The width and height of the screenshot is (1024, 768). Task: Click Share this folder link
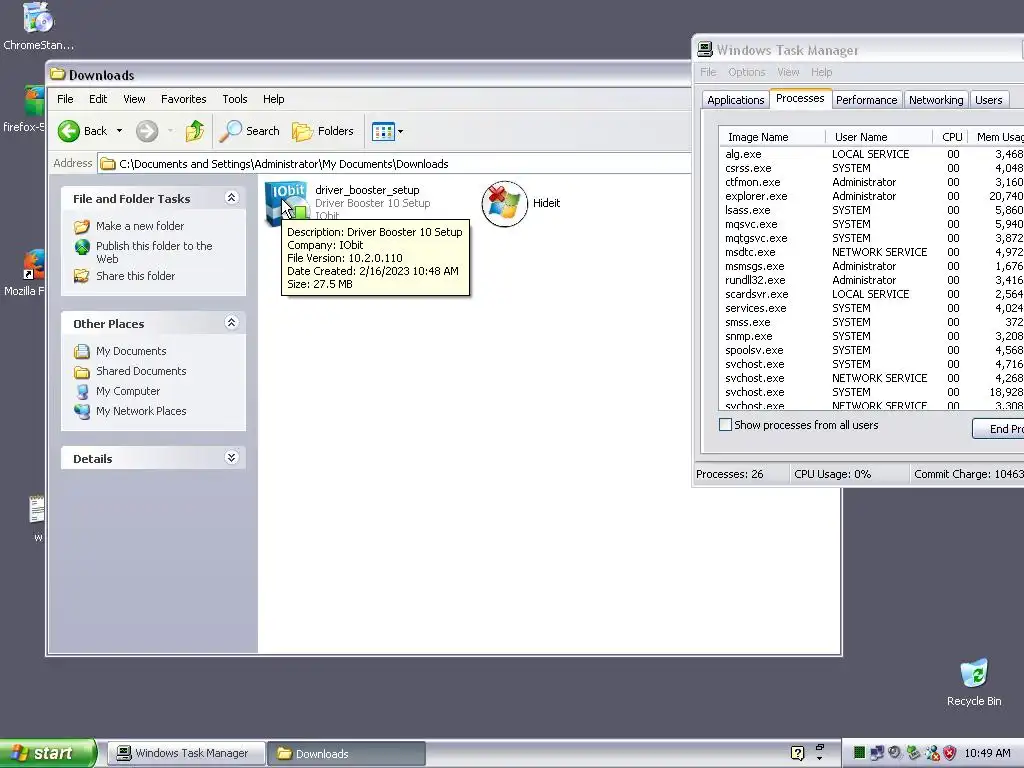coord(135,276)
